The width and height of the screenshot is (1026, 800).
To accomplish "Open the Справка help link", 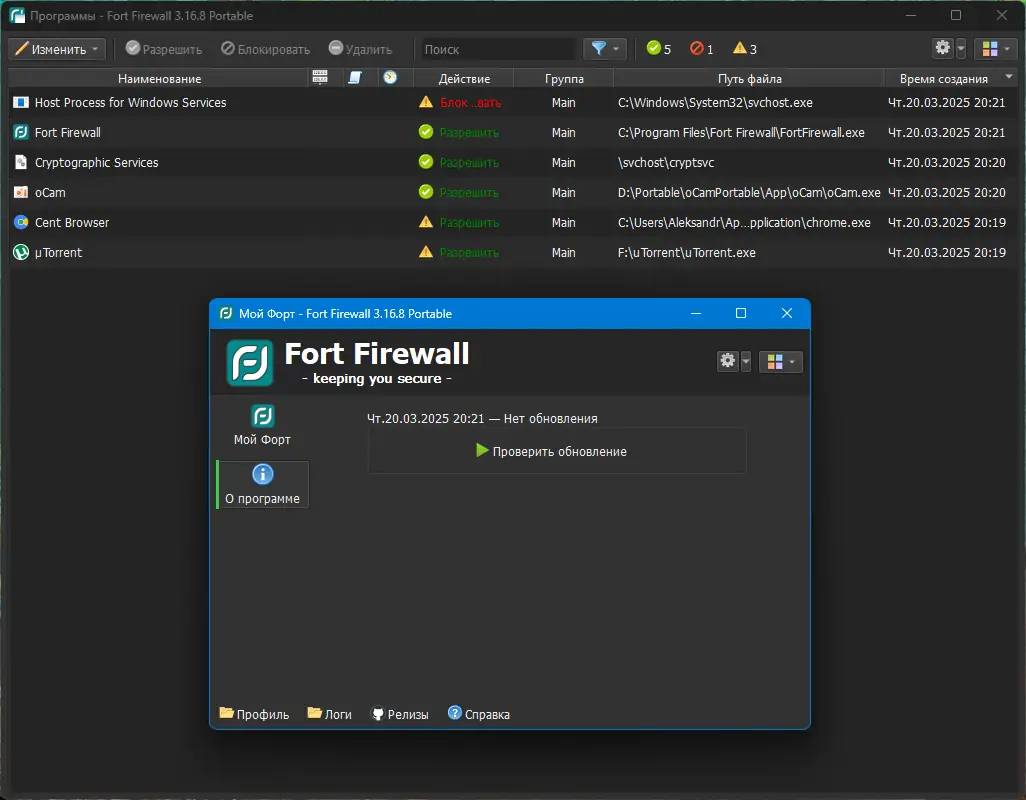I will 479,714.
